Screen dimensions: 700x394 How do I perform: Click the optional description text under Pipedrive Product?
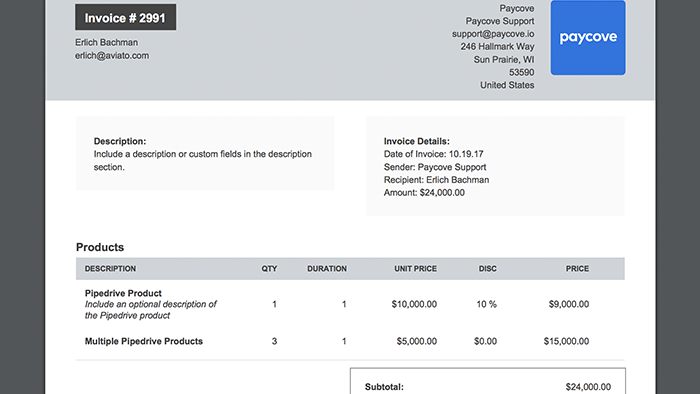pos(150,310)
